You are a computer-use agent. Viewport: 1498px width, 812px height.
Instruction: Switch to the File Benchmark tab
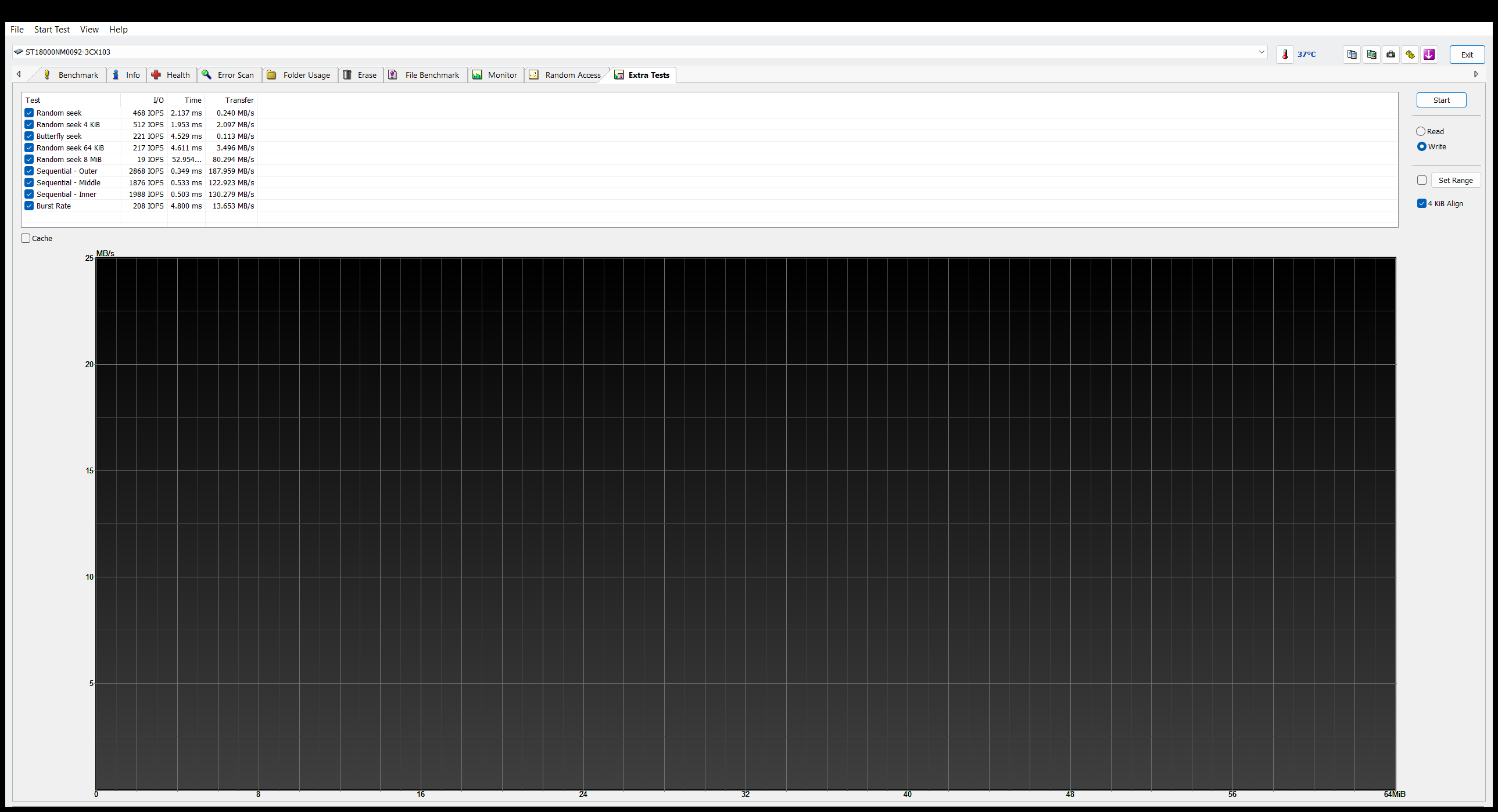[425, 75]
